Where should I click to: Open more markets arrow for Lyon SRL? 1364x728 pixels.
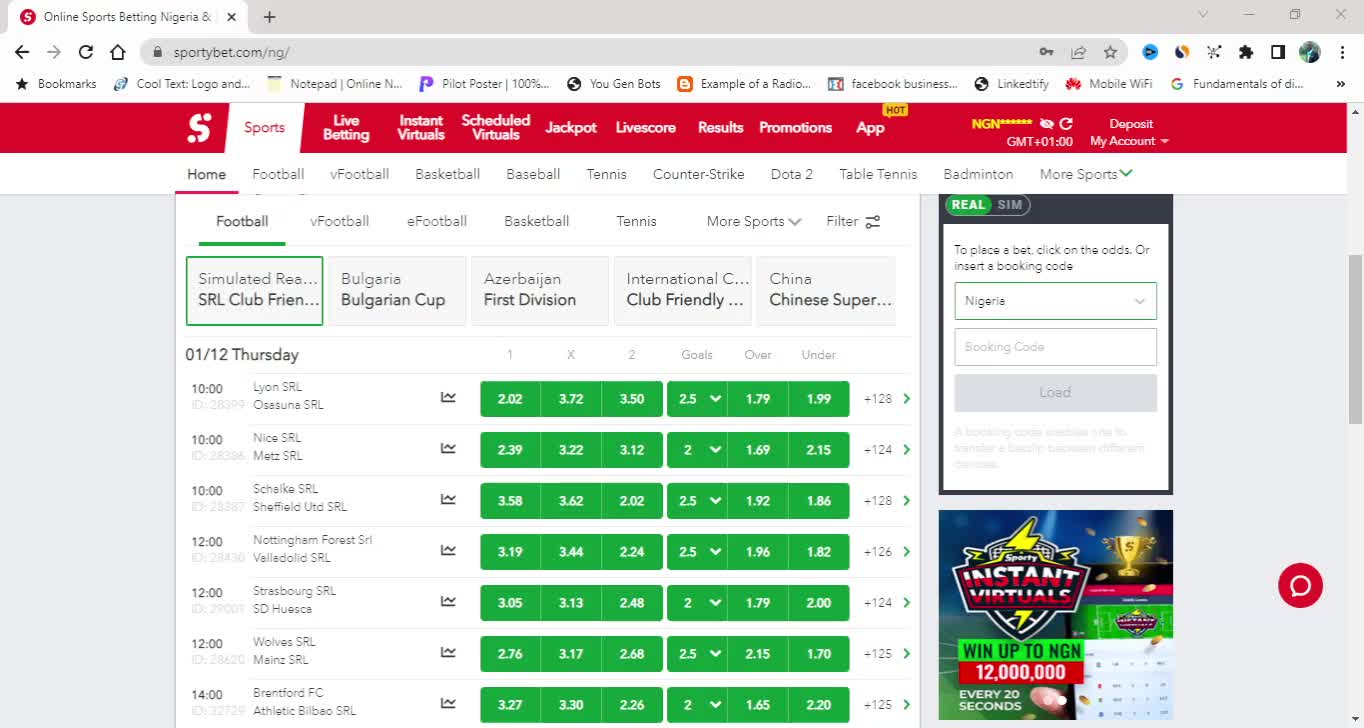point(907,398)
